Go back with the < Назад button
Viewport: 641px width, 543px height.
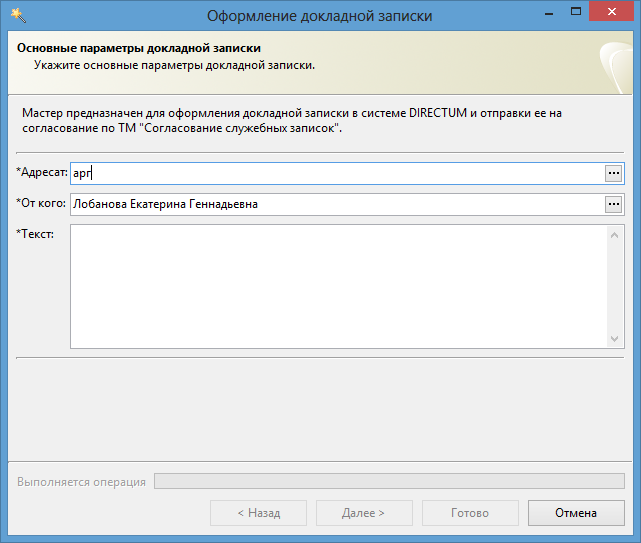pos(258,513)
